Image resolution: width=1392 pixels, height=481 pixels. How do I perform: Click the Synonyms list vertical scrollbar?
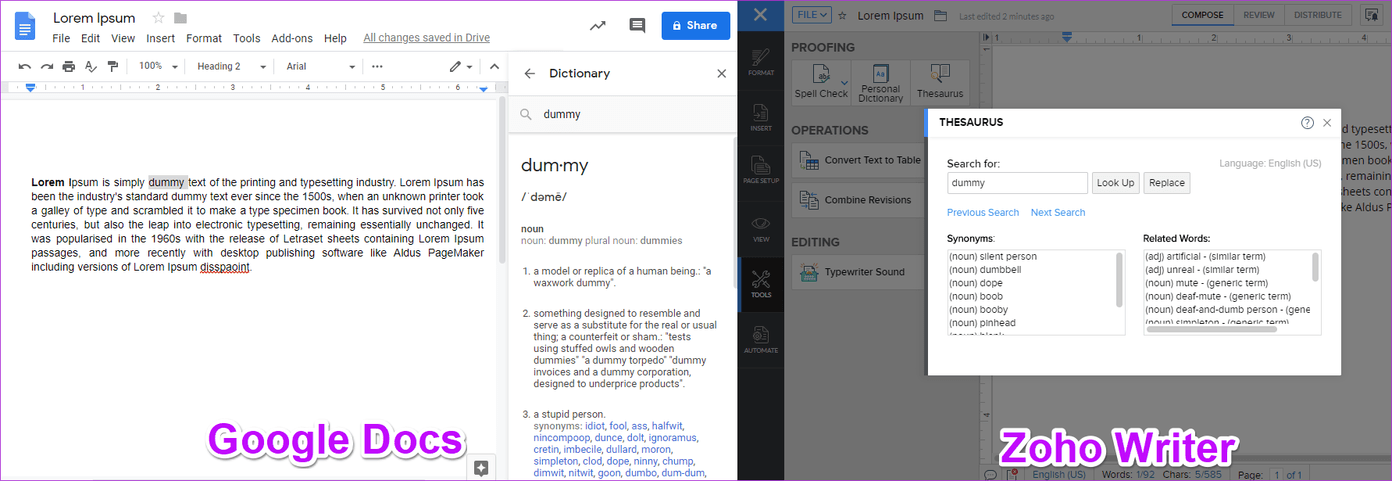(x=1120, y=280)
